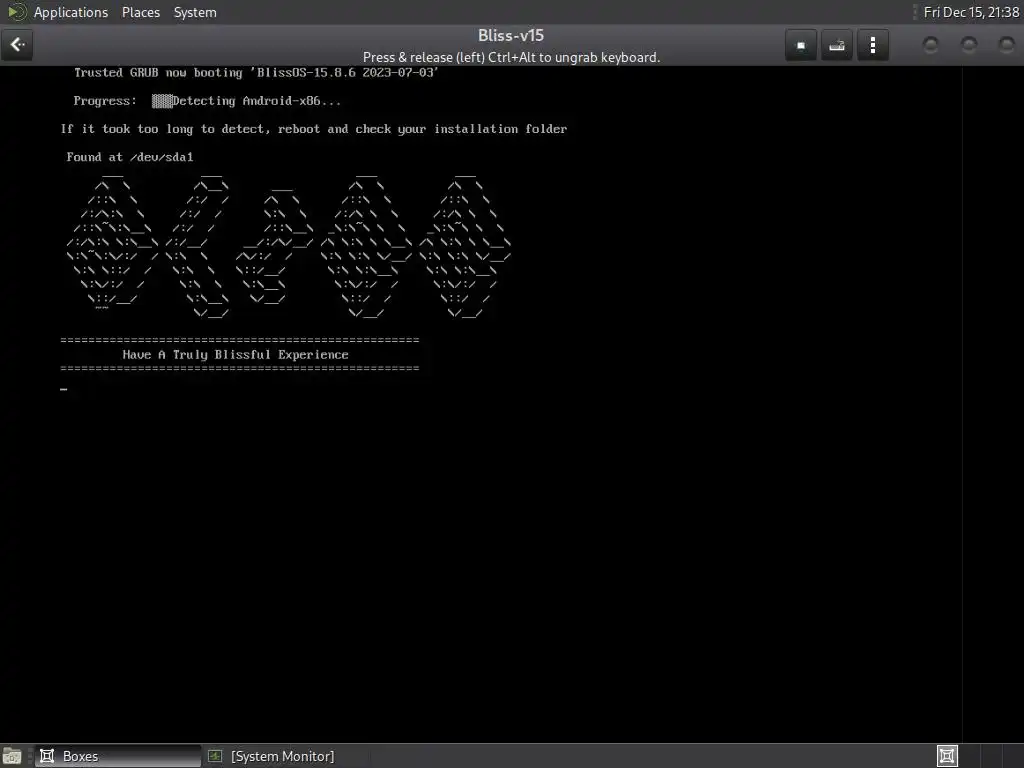Click the fullscreen display icon in Boxes header
This screenshot has width=1024, height=768.
[x=801, y=45]
